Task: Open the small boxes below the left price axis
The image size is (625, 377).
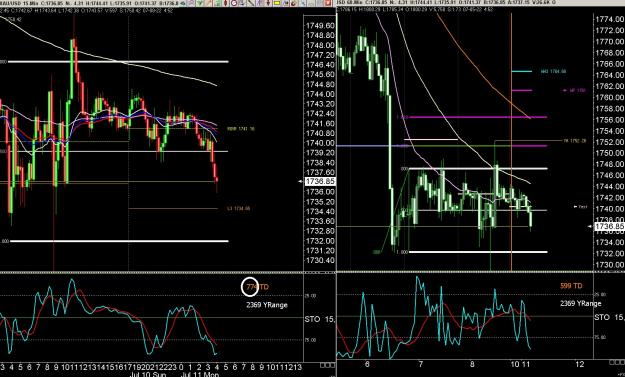Action: (328, 365)
